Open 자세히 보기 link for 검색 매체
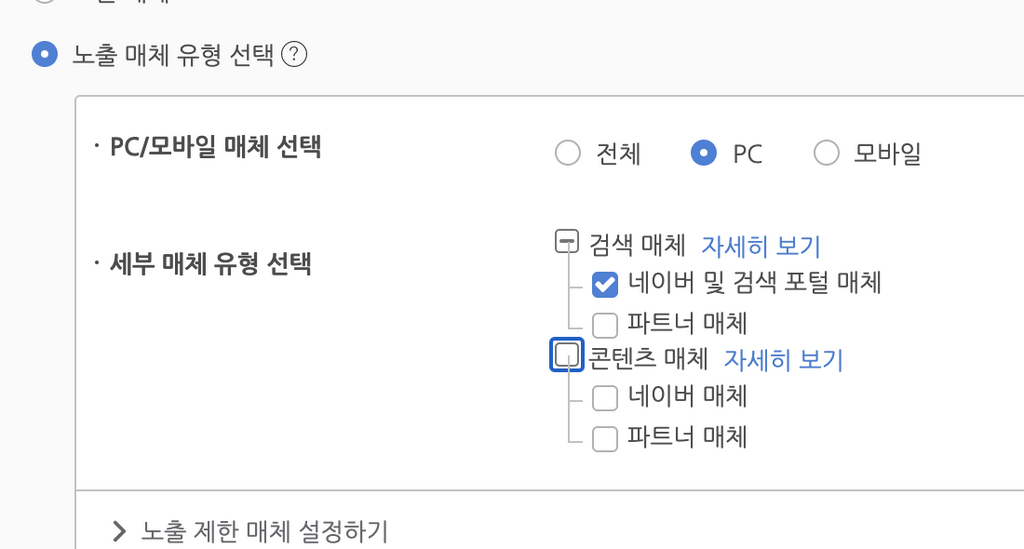 point(761,246)
